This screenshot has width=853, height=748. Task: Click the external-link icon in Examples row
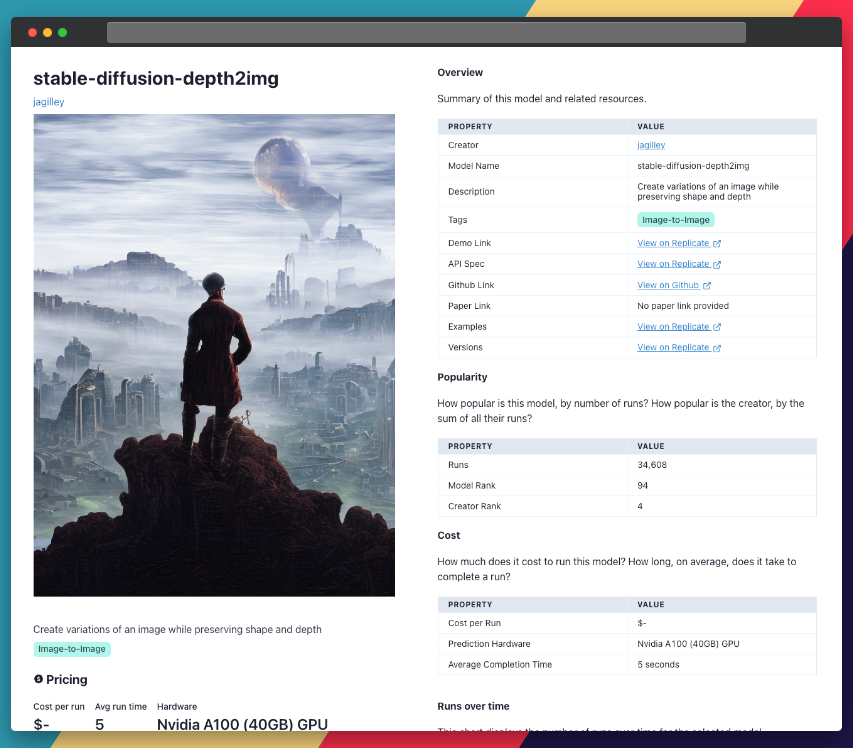717,327
